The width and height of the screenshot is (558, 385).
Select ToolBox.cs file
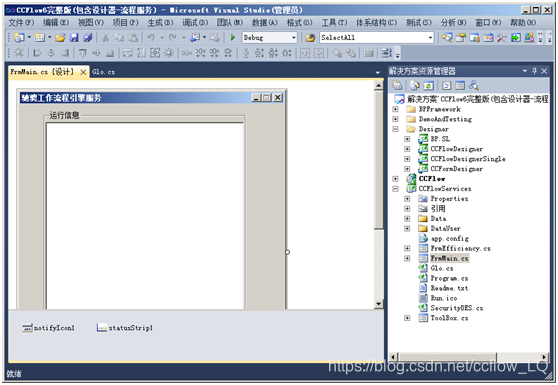point(449,318)
